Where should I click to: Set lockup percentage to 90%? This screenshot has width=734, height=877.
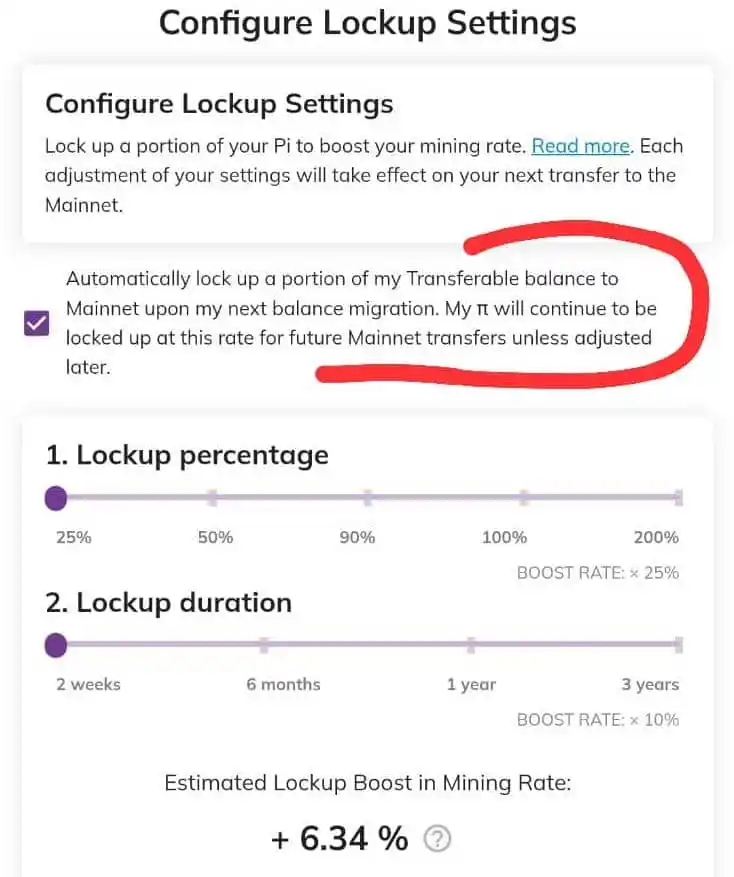(368, 497)
